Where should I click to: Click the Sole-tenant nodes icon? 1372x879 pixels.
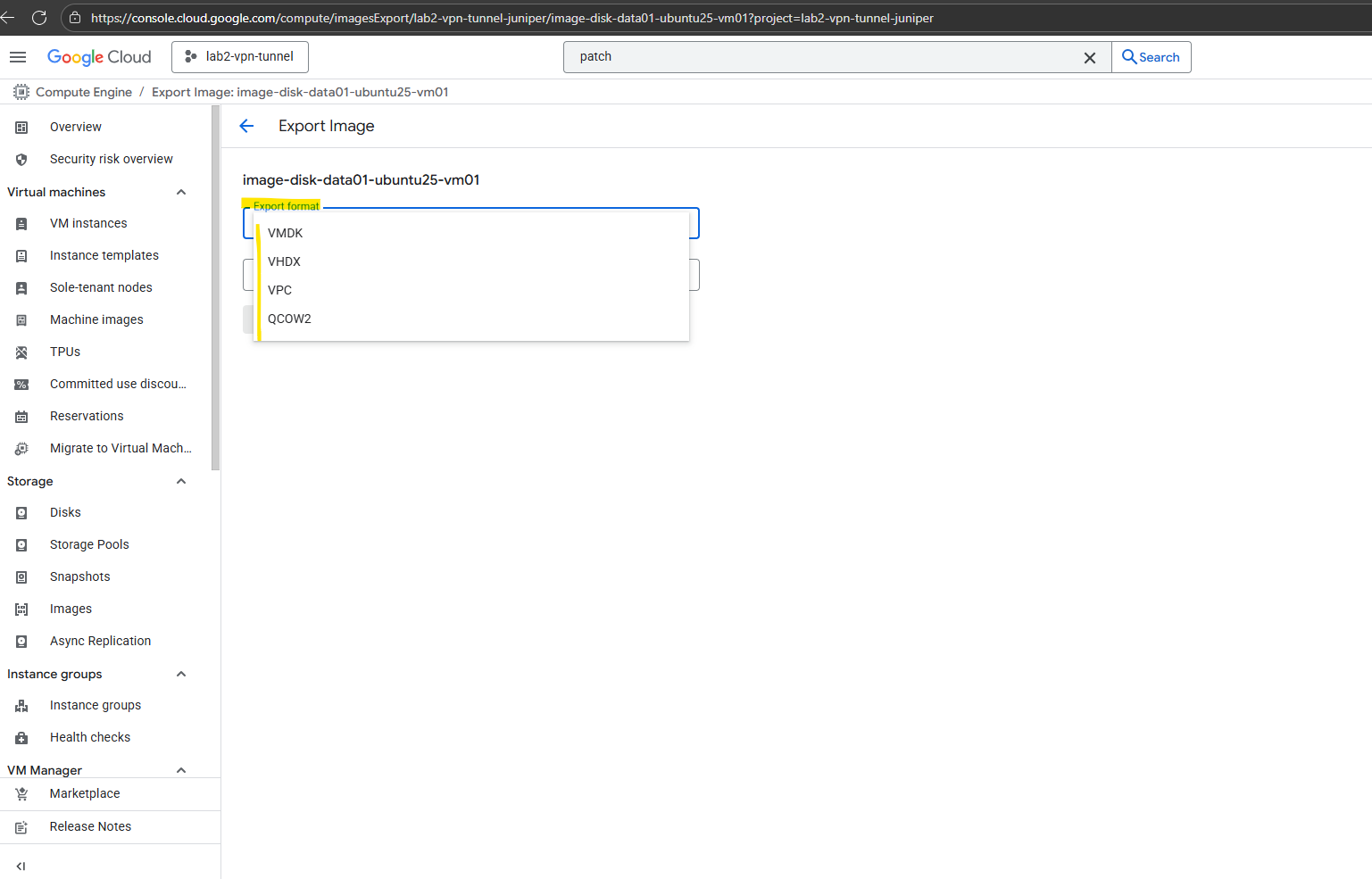coord(21,288)
